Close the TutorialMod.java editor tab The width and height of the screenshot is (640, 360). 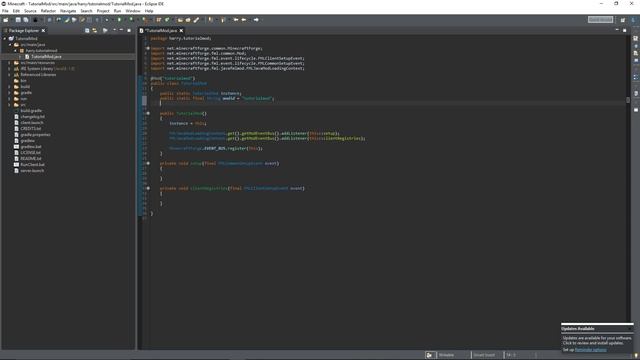181,31
